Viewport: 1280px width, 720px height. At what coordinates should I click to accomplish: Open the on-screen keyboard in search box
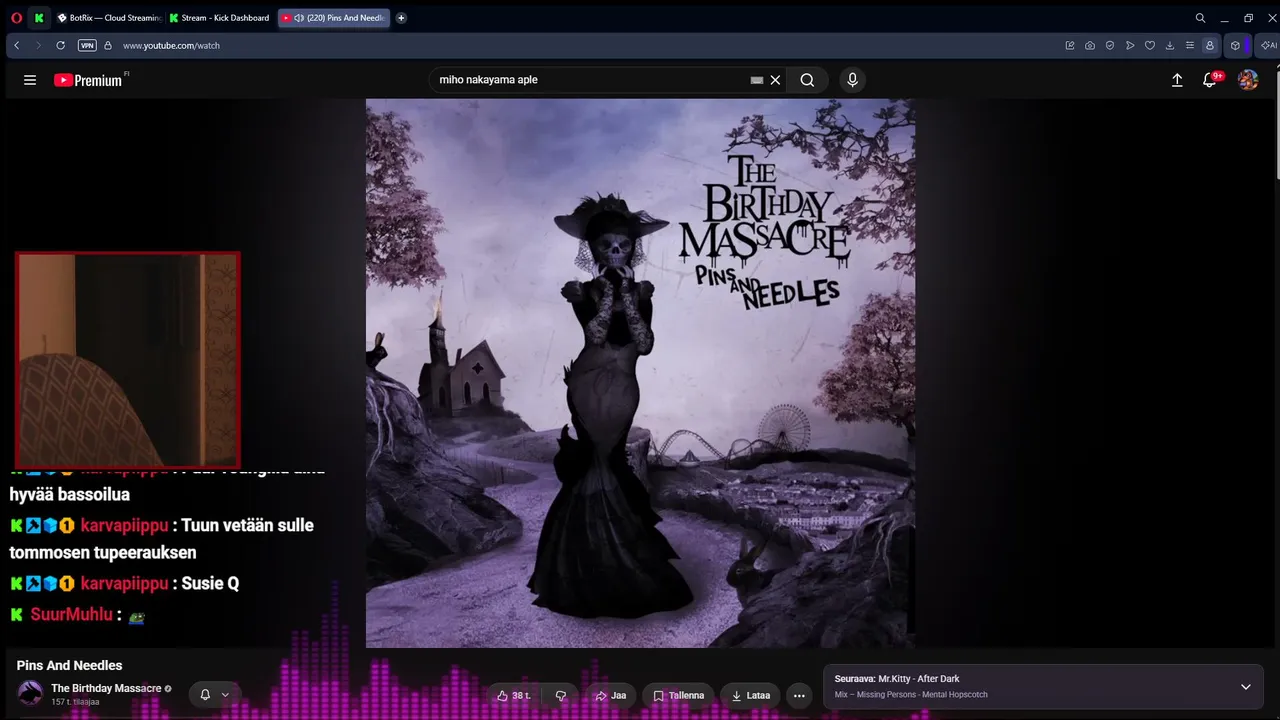tap(757, 80)
